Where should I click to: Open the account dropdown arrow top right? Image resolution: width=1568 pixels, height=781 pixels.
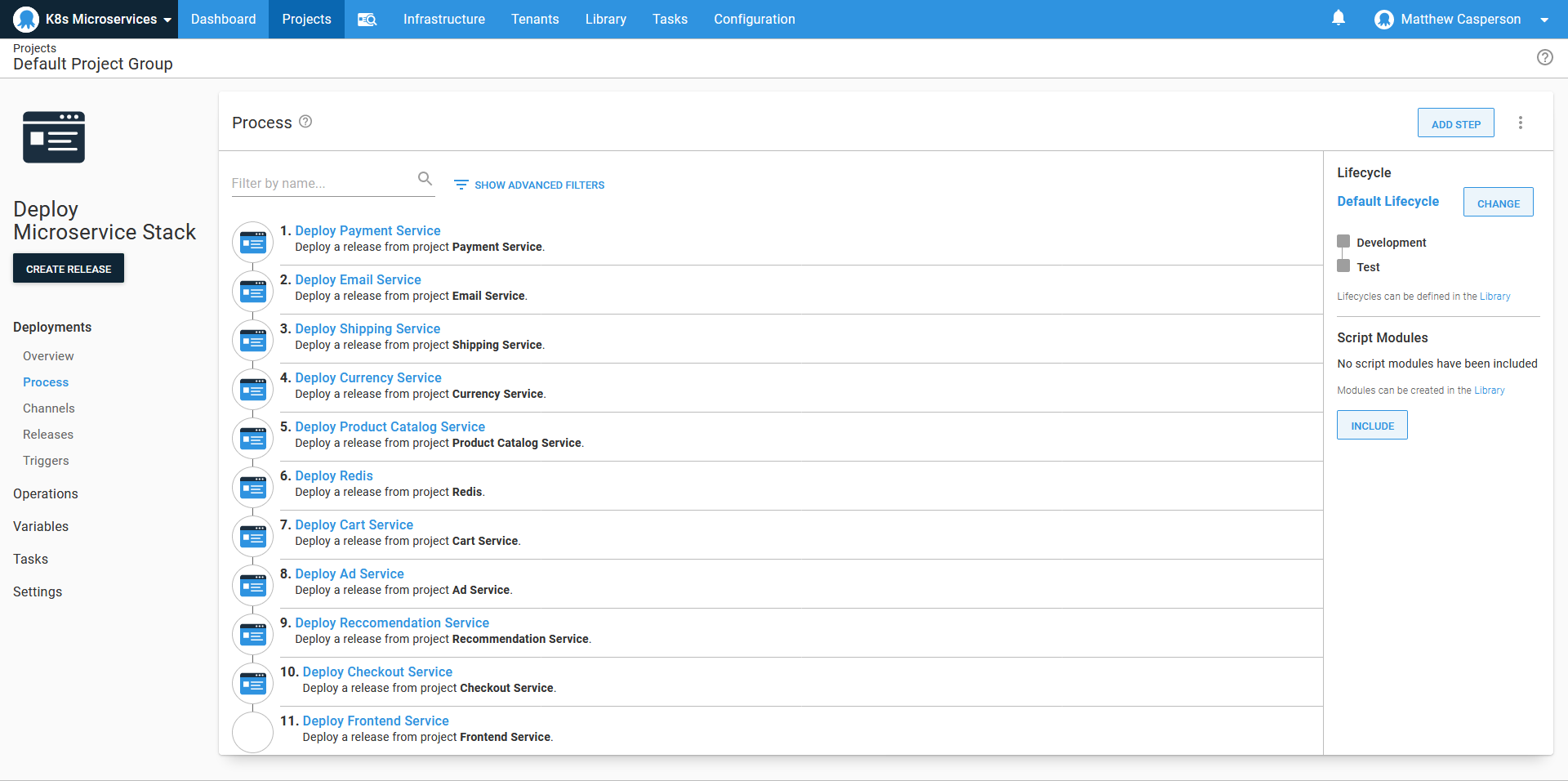coord(1546,19)
